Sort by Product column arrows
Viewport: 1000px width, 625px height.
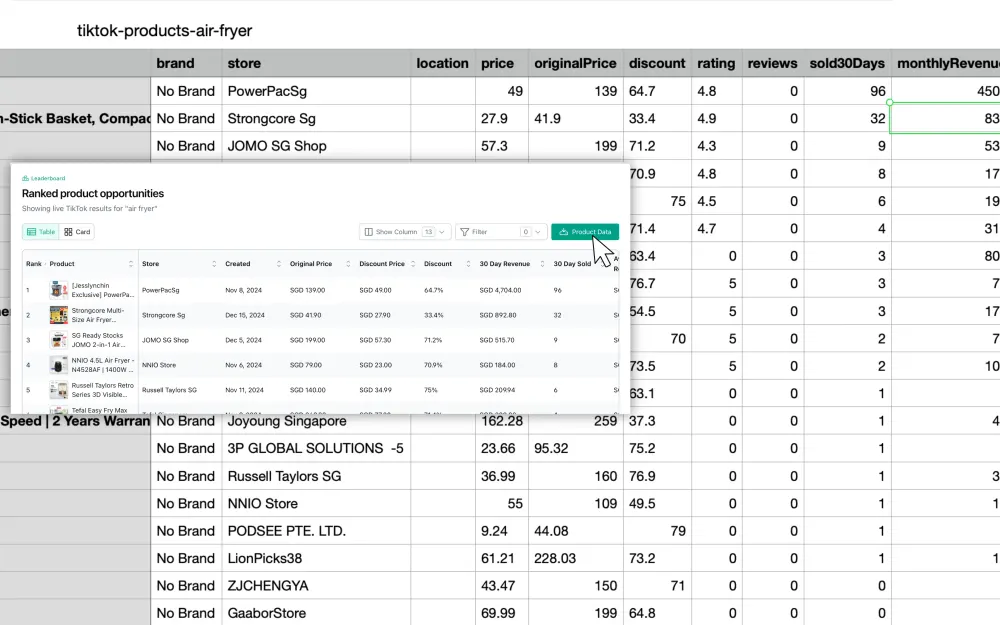(x=131, y=263)
